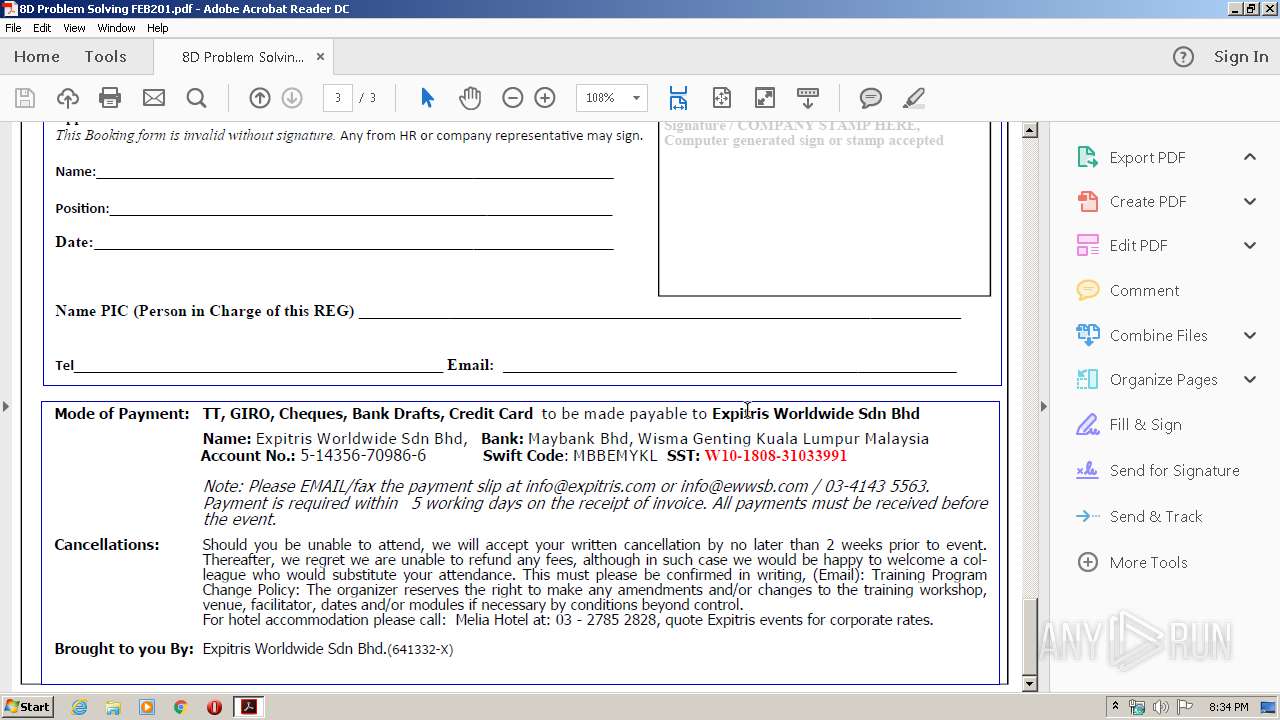Viewport: 1280px width, 720px height.
Task: Open the Help menu
Action: [158, 28]
